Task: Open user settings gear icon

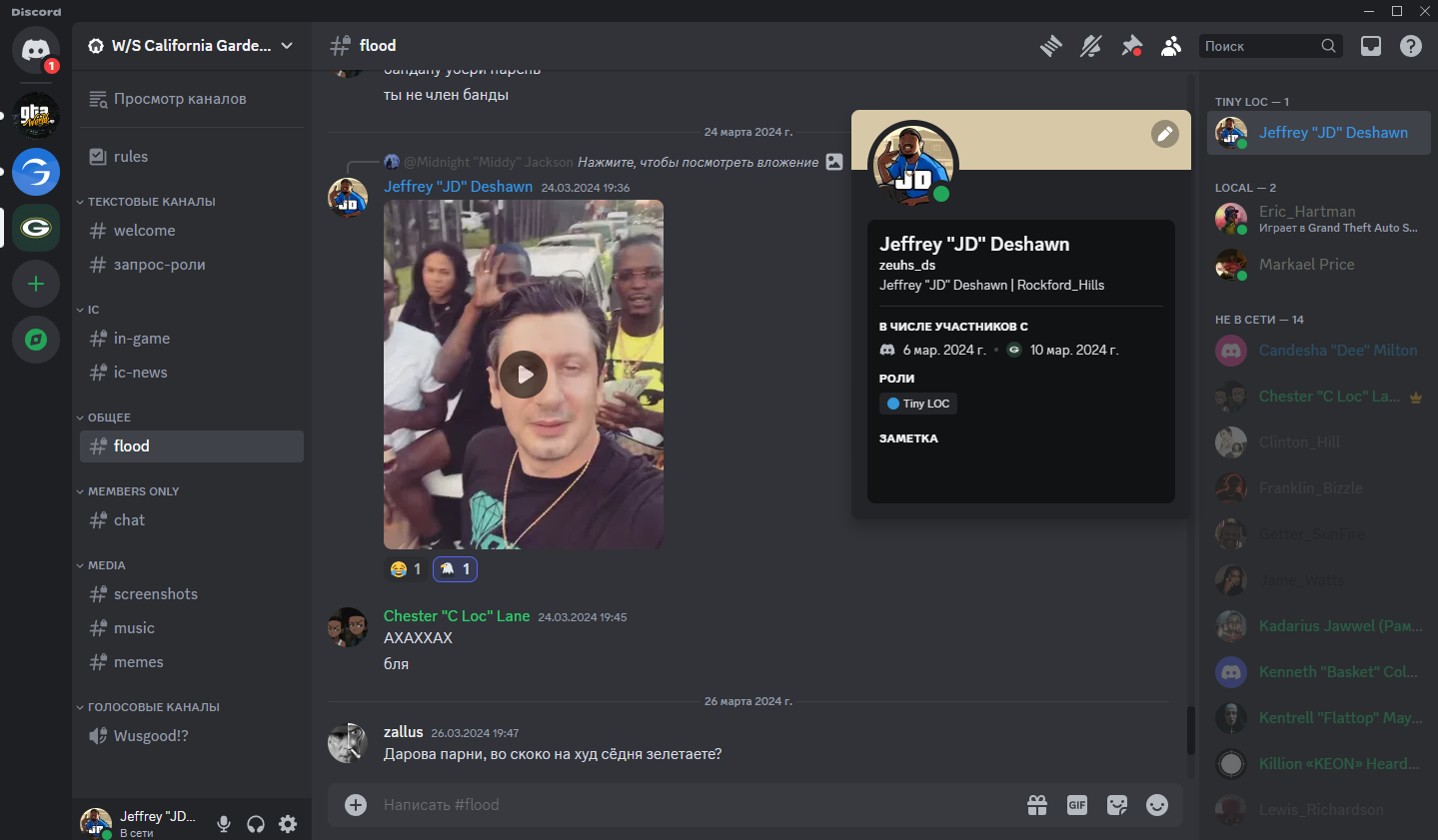Action: click(288, 824)
